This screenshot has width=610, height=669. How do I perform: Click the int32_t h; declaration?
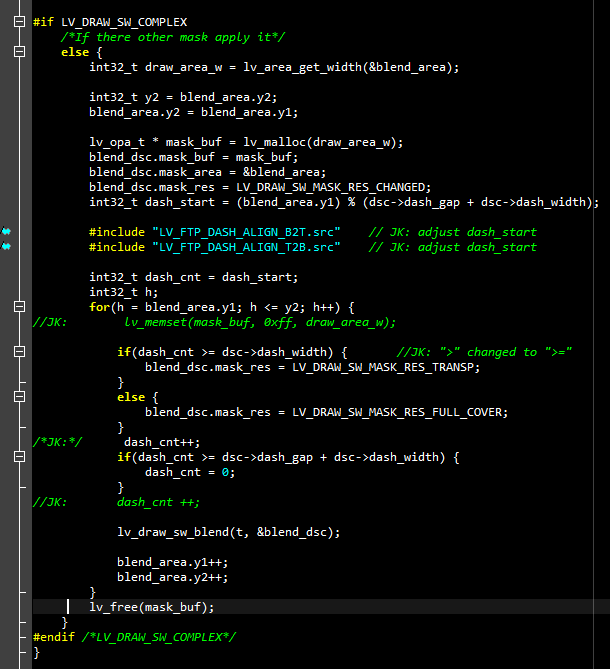[x=123, y=292]
